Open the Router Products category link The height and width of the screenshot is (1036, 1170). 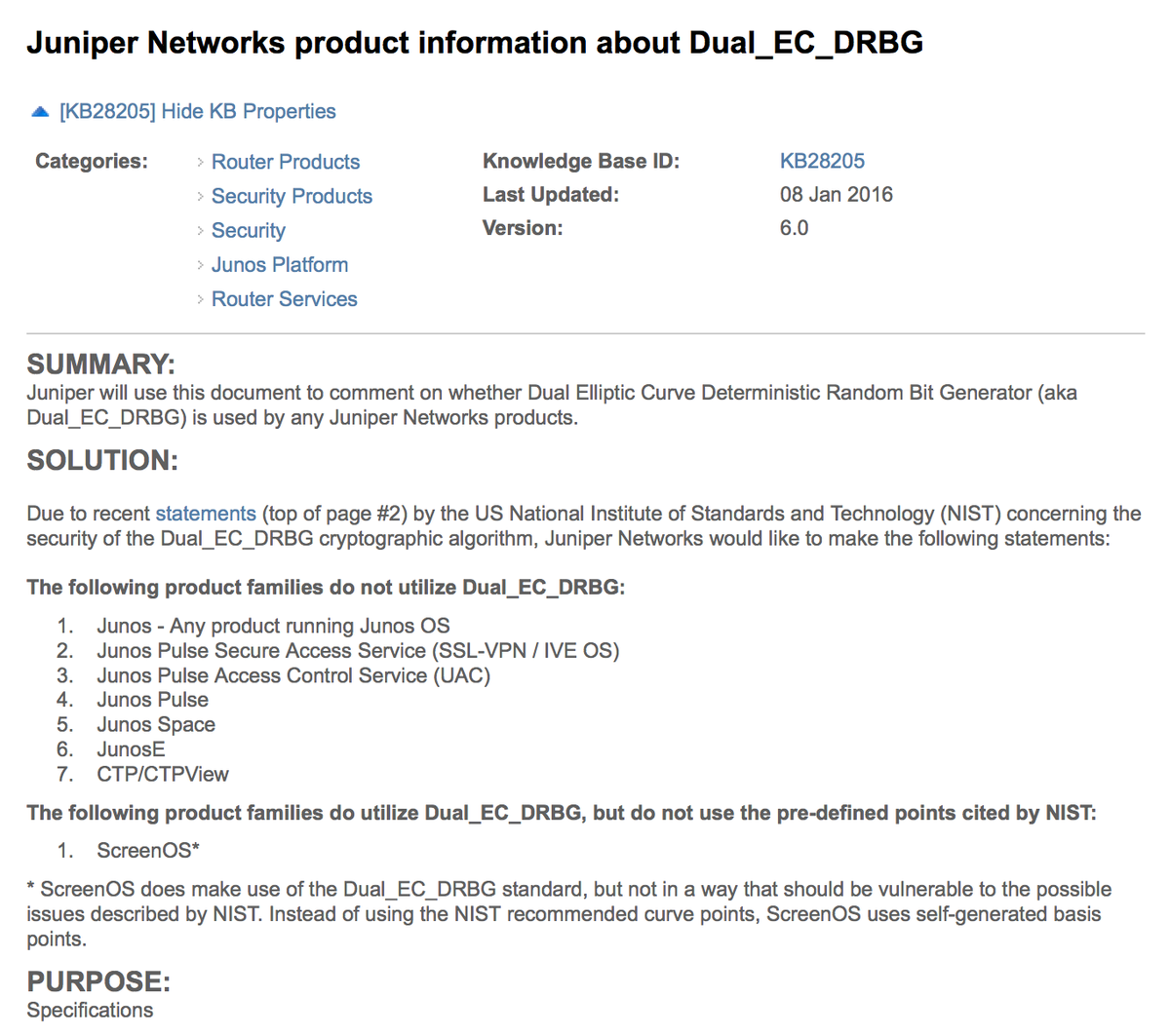286,162
